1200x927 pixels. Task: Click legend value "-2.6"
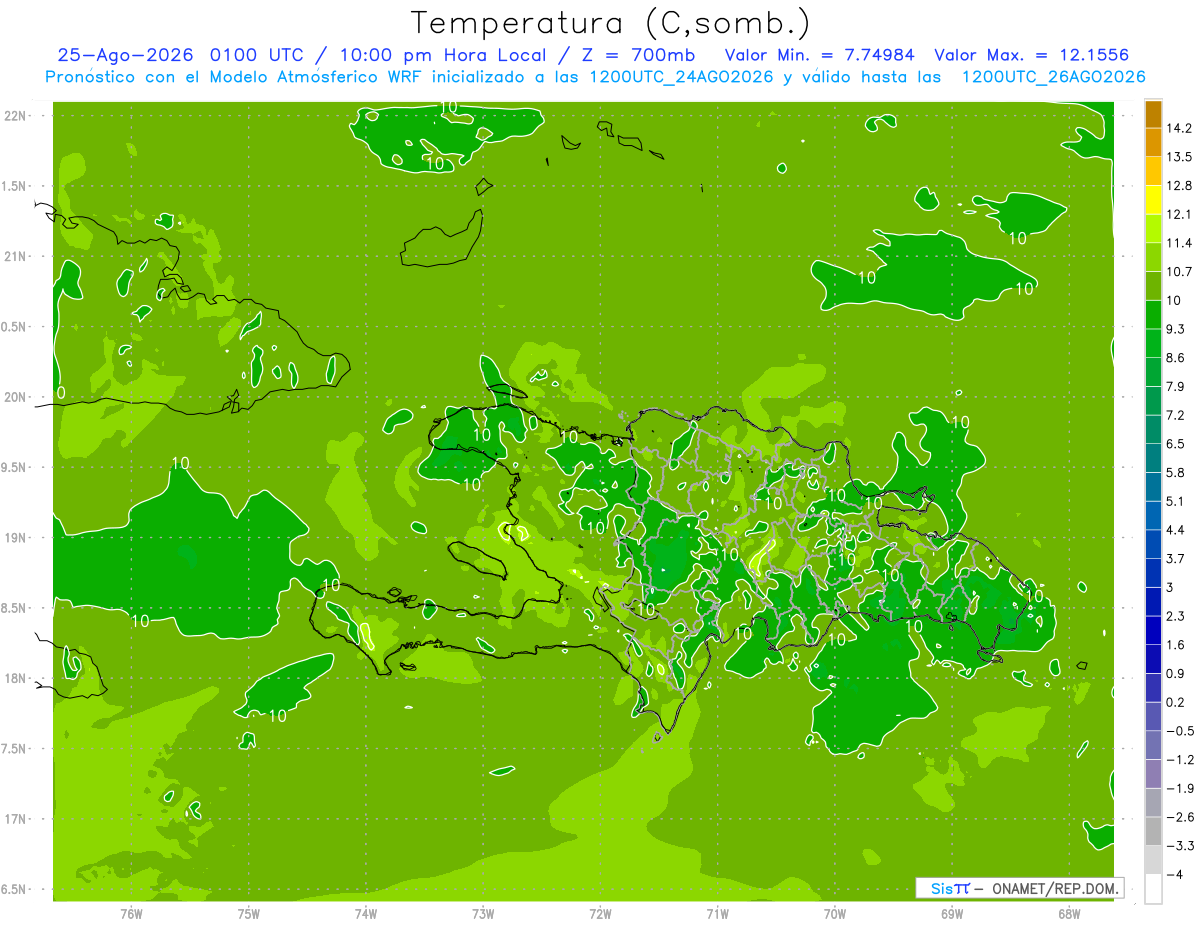[1179, 817]
